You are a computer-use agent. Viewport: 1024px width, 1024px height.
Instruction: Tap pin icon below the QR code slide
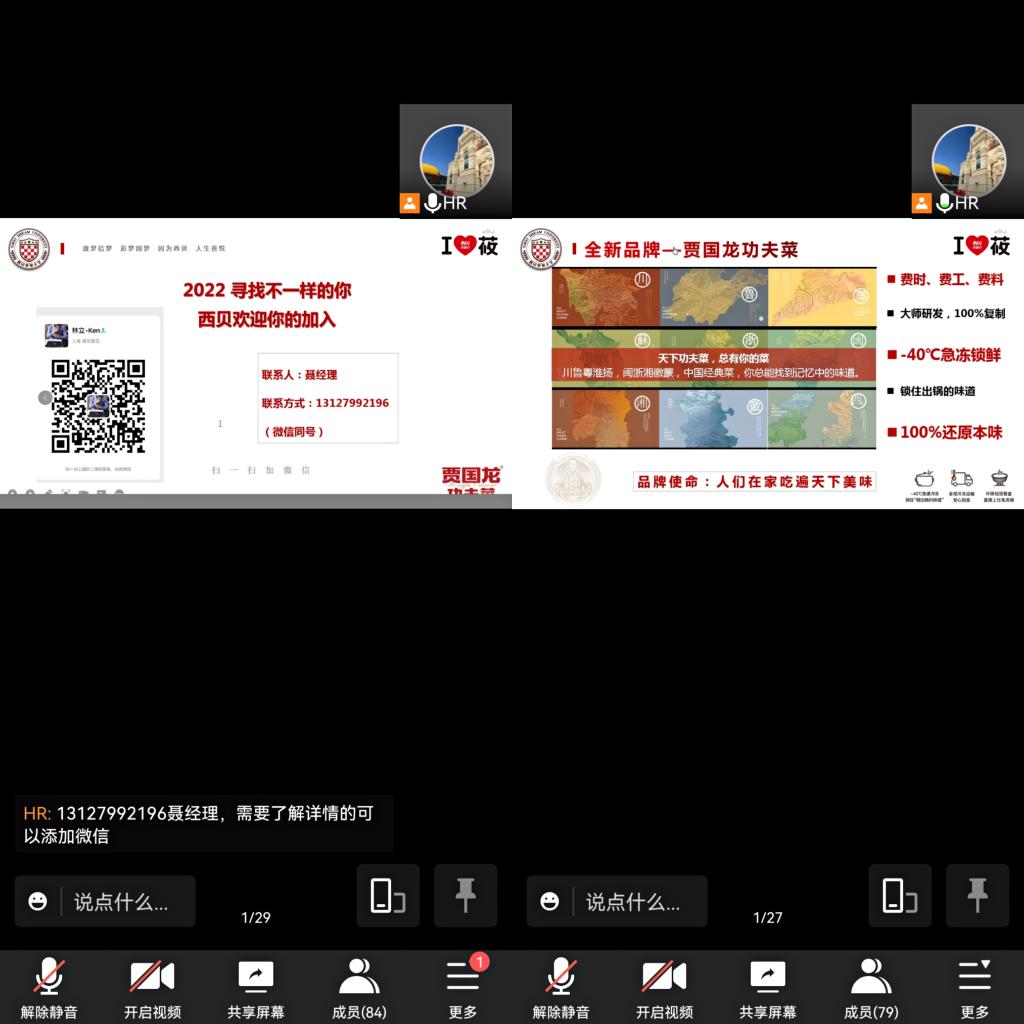(465, 895)
